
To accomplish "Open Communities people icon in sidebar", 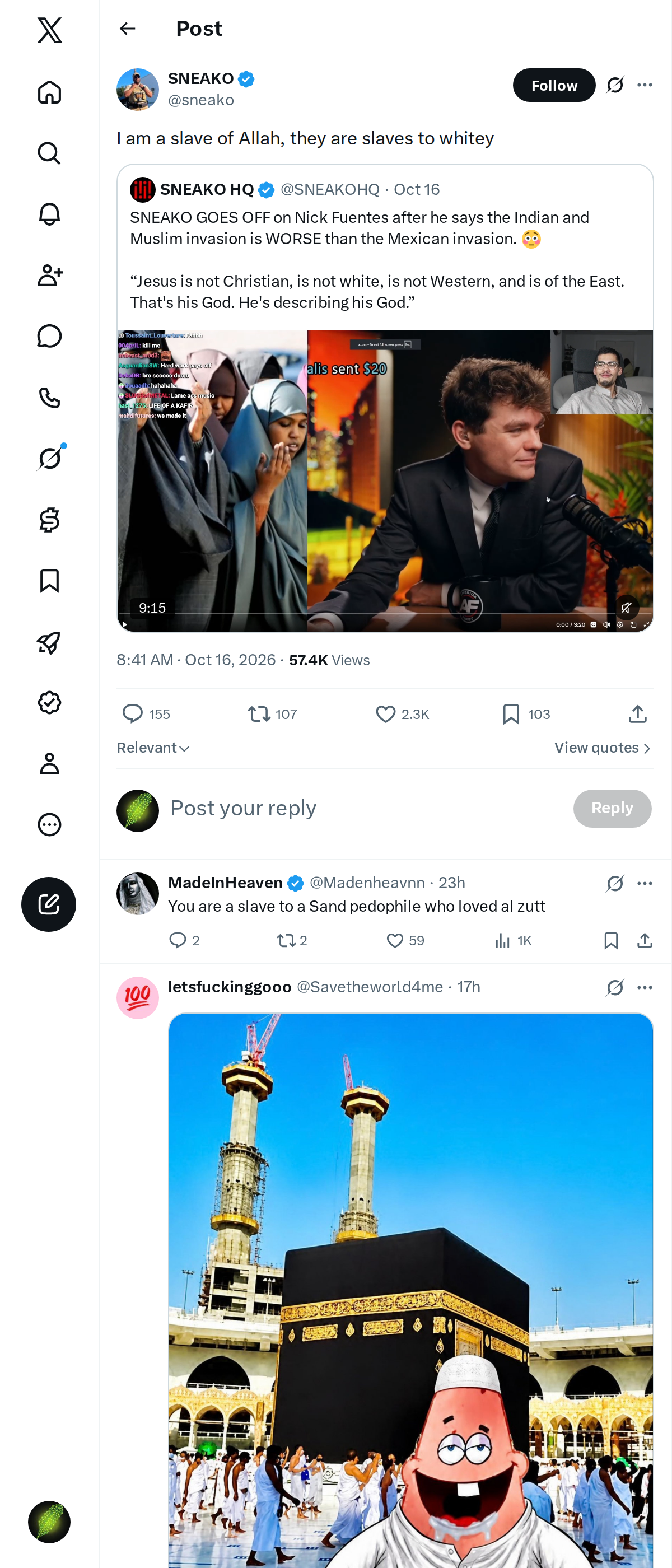I will (x=49, y=275).
